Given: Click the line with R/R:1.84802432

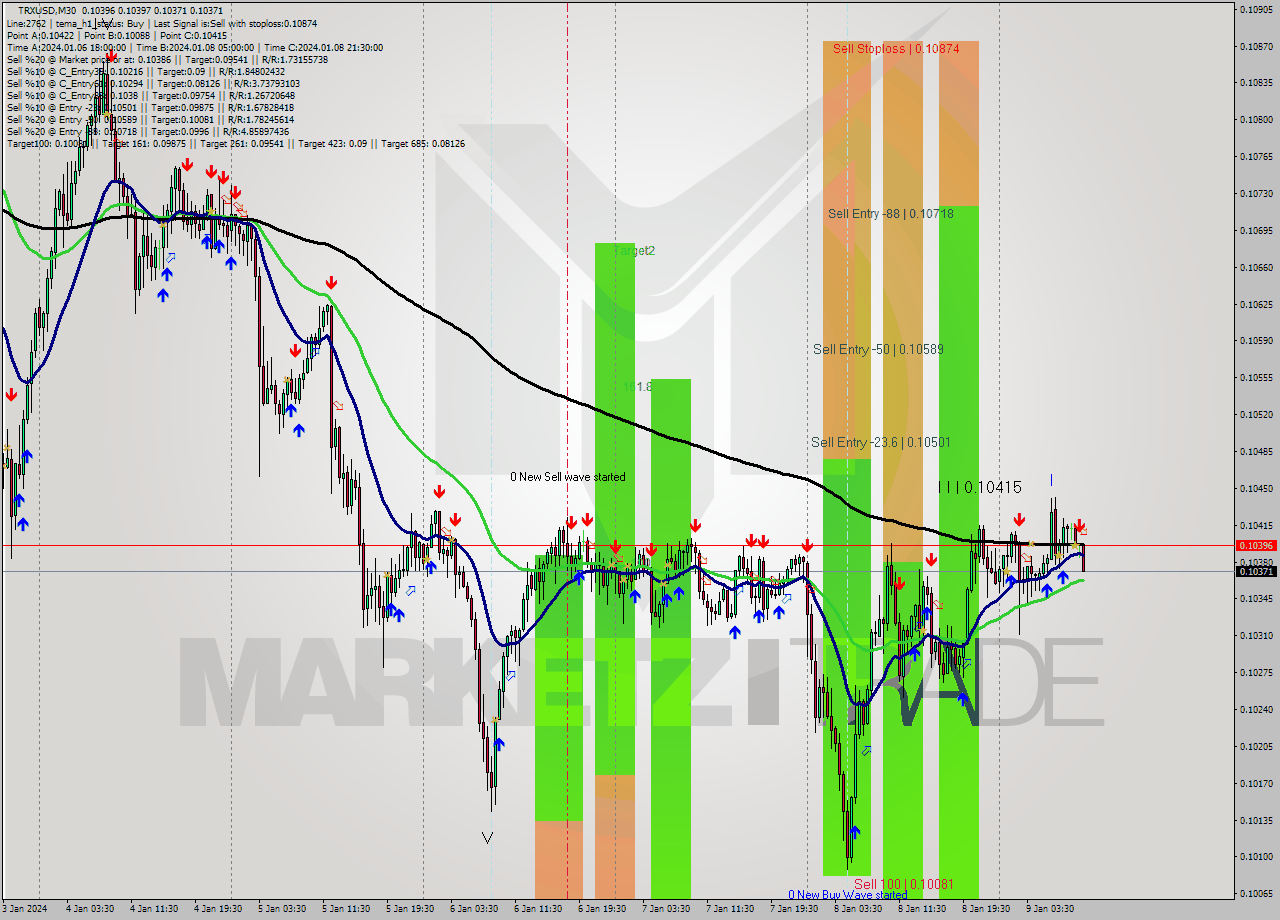Looking at the screenshot, I should point(145,71).
